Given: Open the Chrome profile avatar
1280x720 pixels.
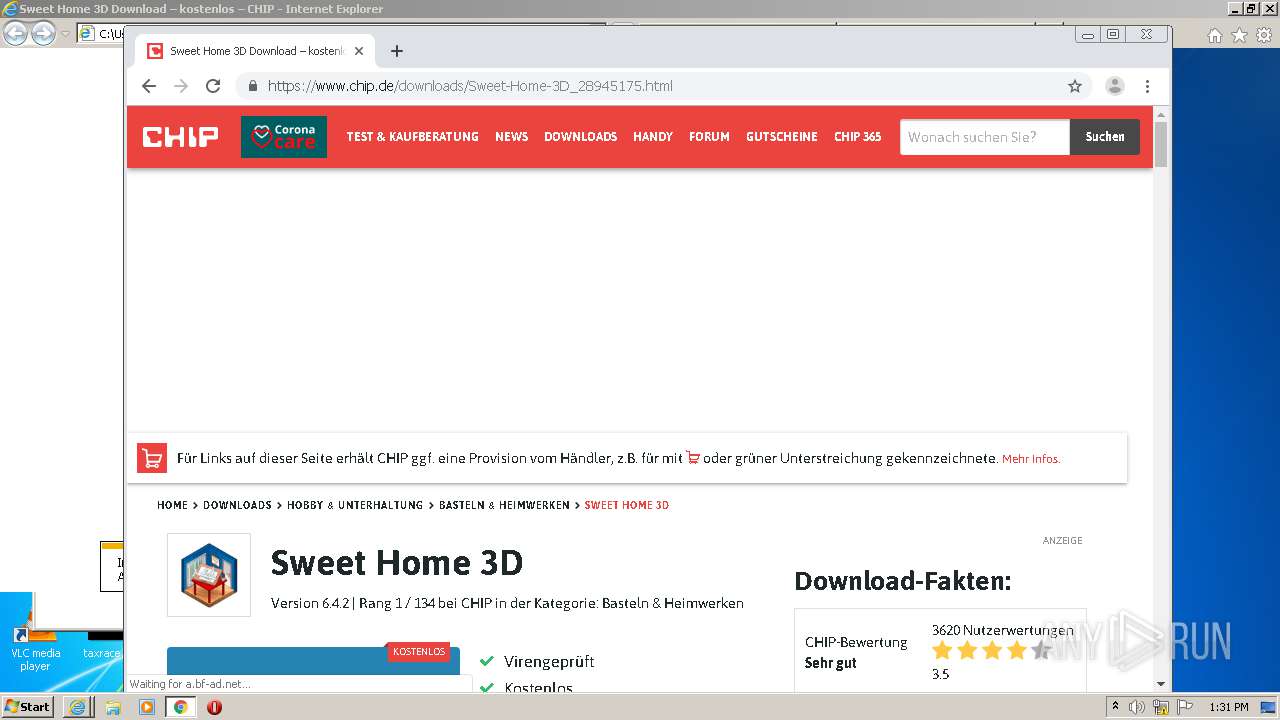Looking at the screenshot, I should pos(1115,86).
